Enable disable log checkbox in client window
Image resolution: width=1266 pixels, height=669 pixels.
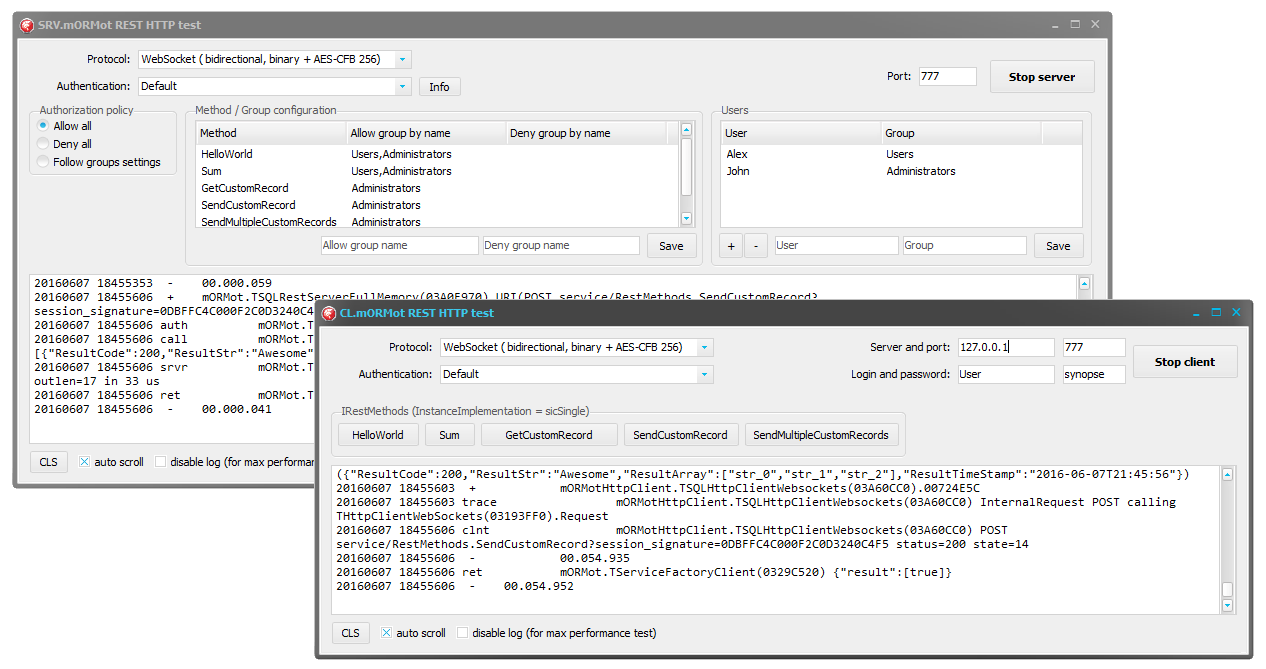[x=463, y=633]
